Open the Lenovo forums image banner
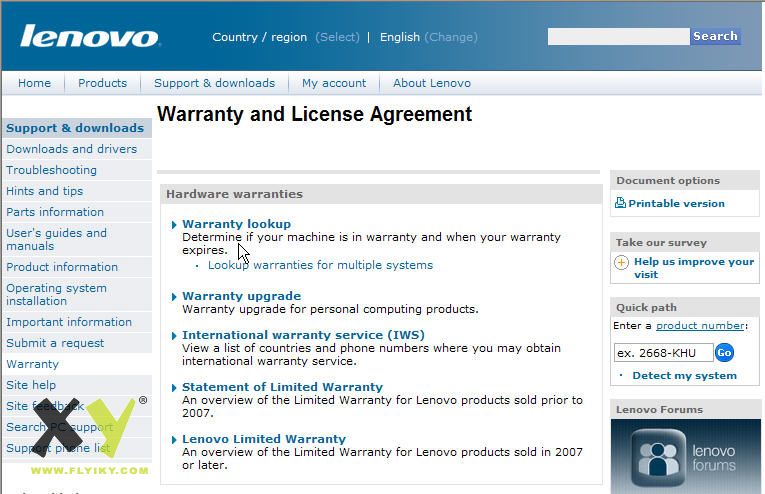Image resolution: width=765 pixels, height=494 pixels. (x=685, y=456)
